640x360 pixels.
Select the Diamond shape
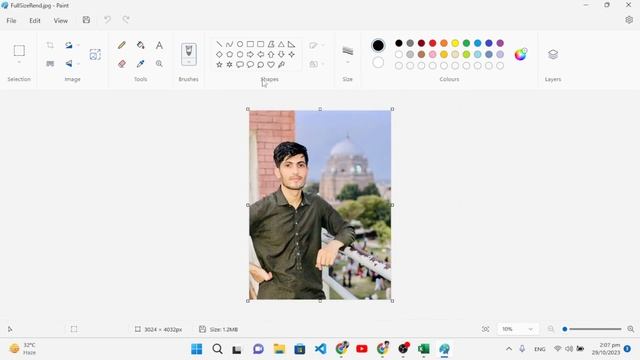[219, 54]
